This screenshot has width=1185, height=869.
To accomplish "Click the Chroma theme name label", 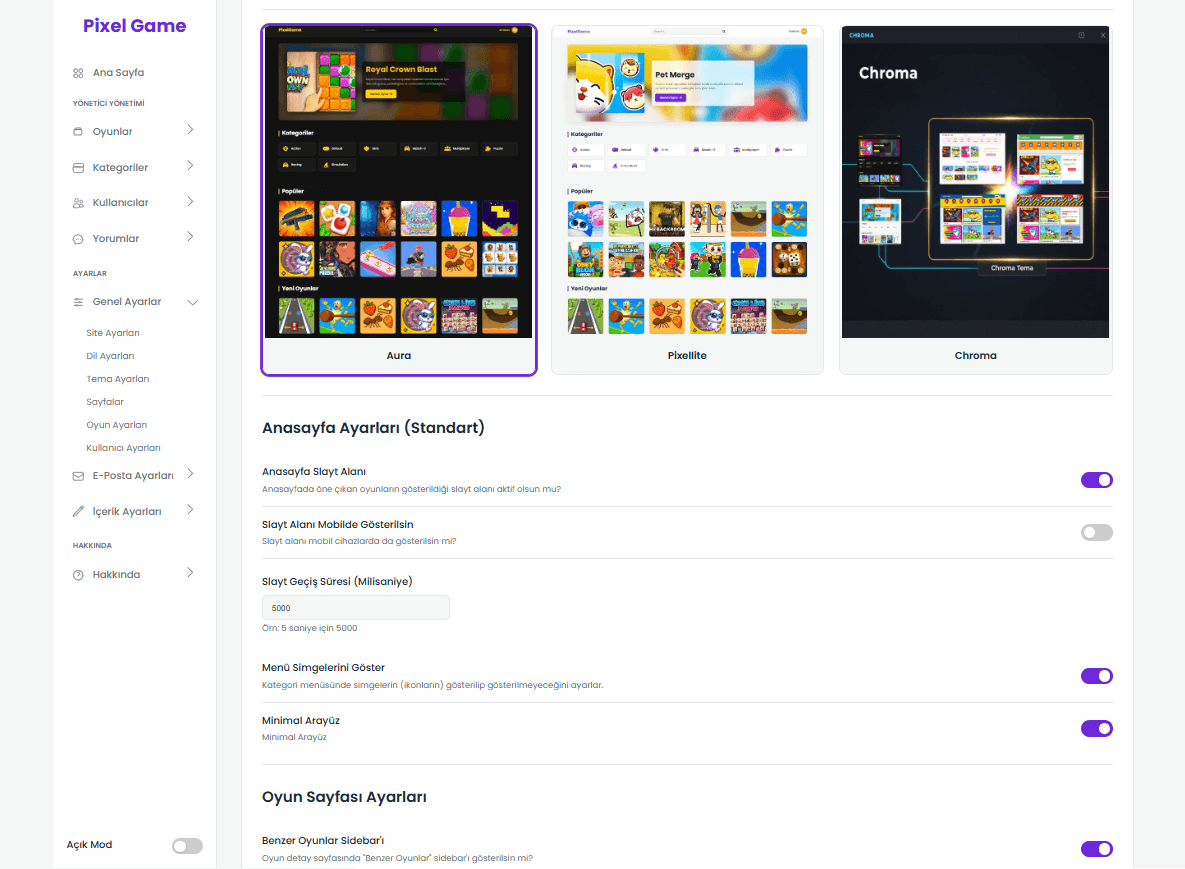I will coord(976,356).
